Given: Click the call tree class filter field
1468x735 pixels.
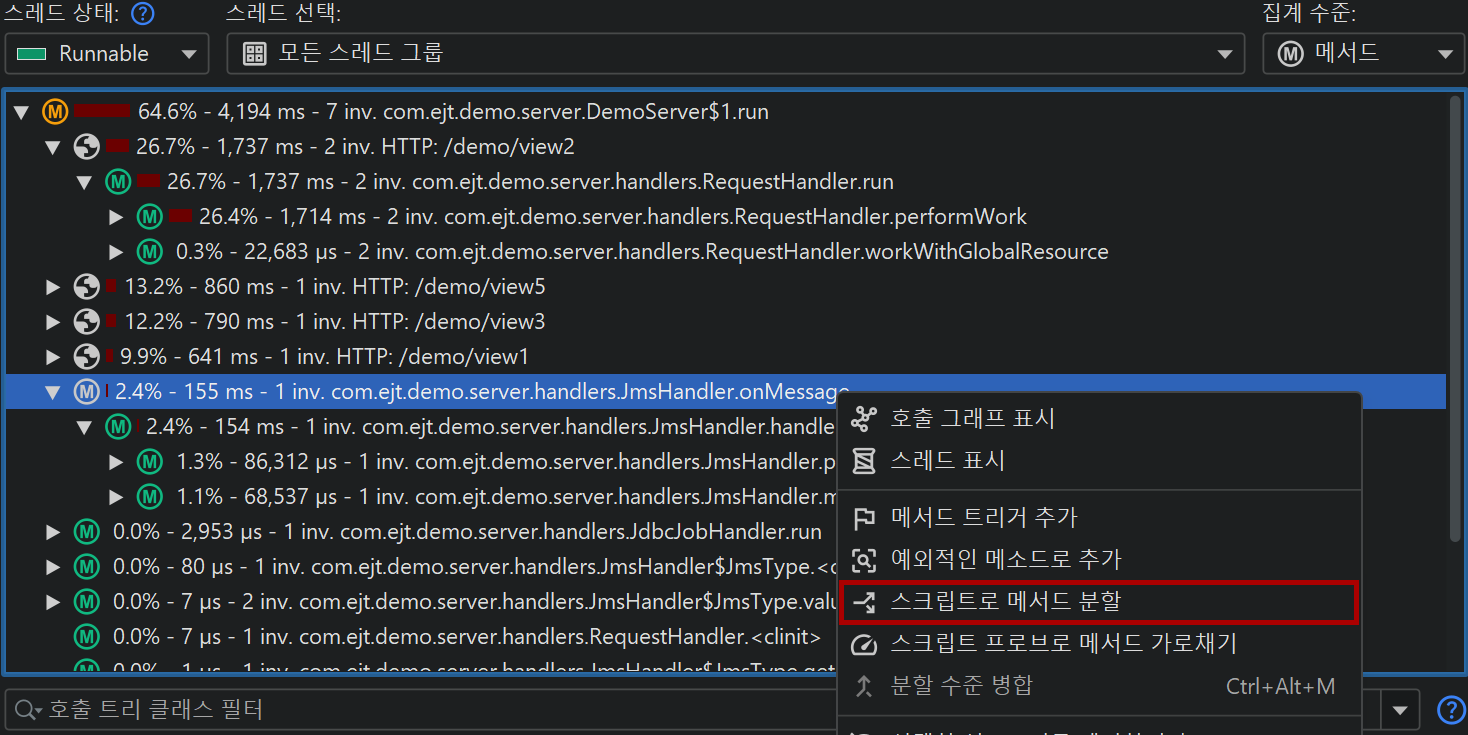Looking at the screenshot, I should coord(420,711).
